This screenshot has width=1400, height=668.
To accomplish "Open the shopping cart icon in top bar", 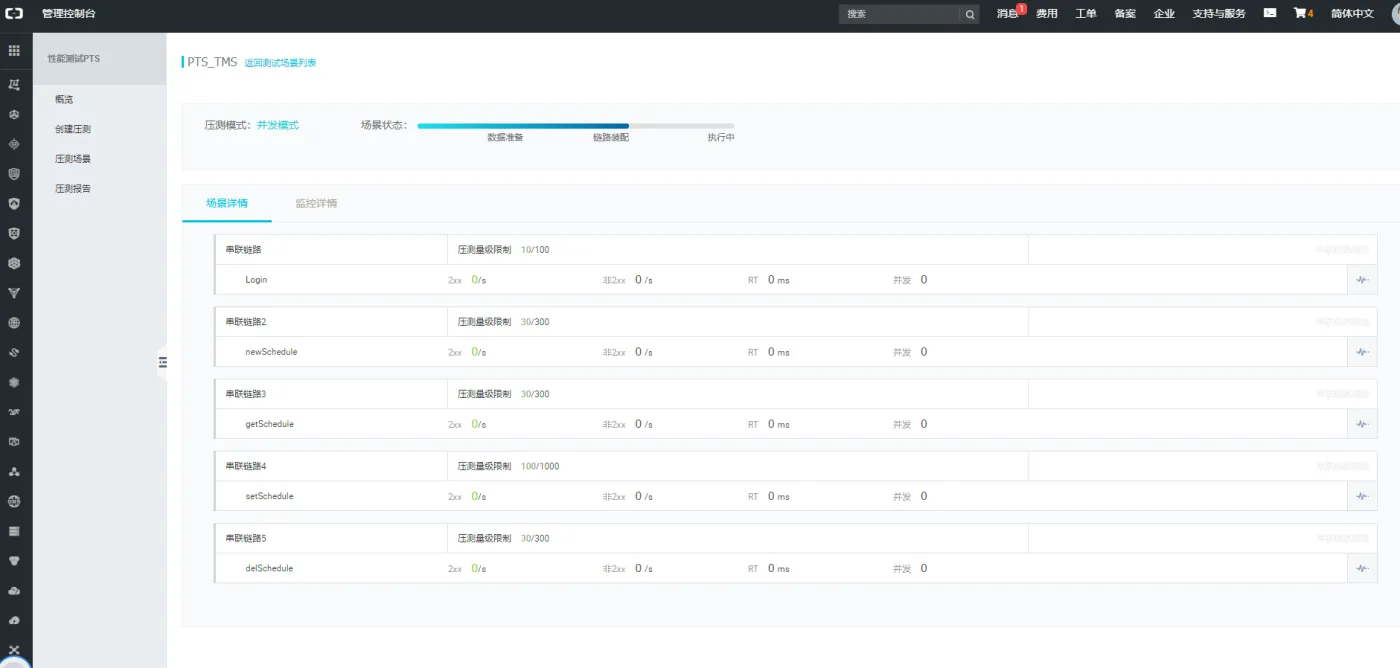I will [1301, 14].
